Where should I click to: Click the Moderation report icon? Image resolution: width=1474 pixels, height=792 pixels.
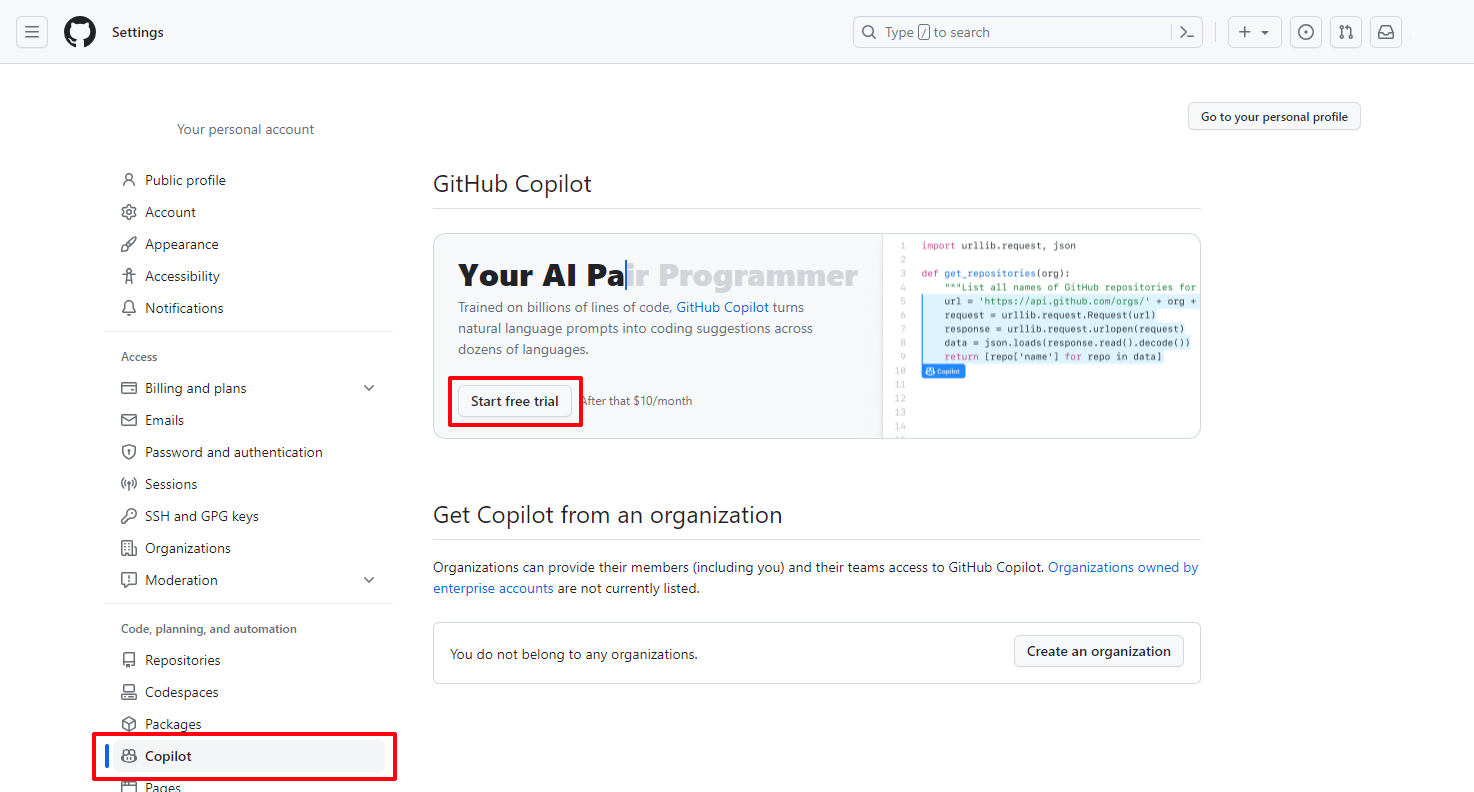(129, 580)
